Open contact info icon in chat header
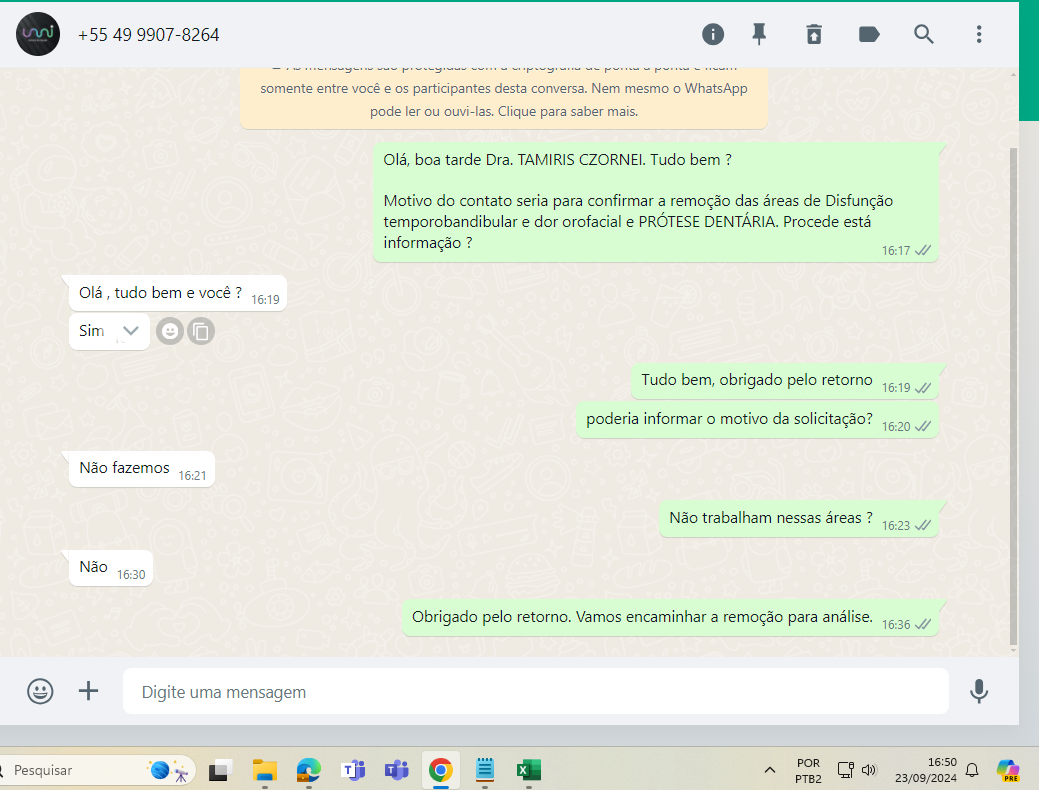 pyautogui.click(x=713, y=34)
